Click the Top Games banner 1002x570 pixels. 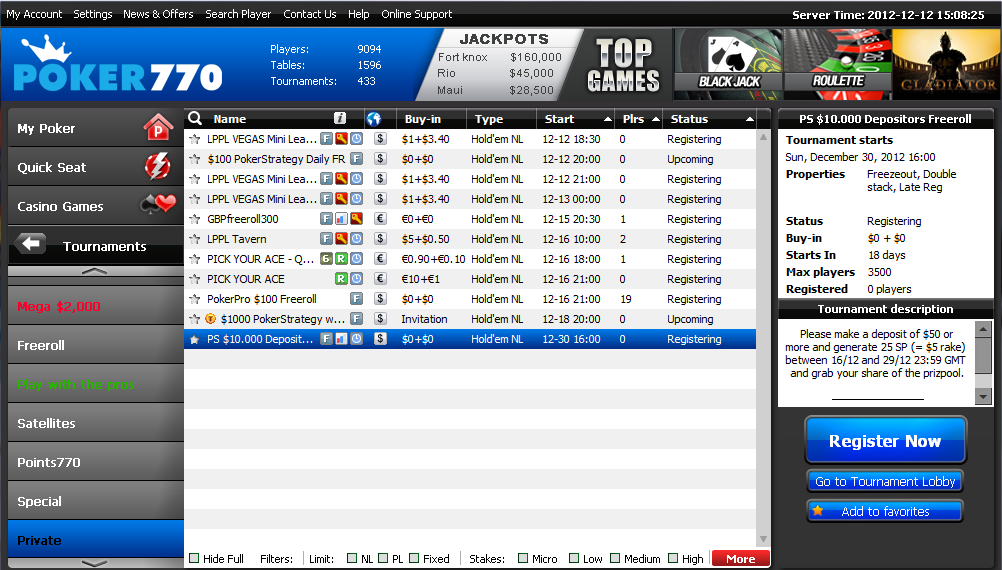click(623, 65)
